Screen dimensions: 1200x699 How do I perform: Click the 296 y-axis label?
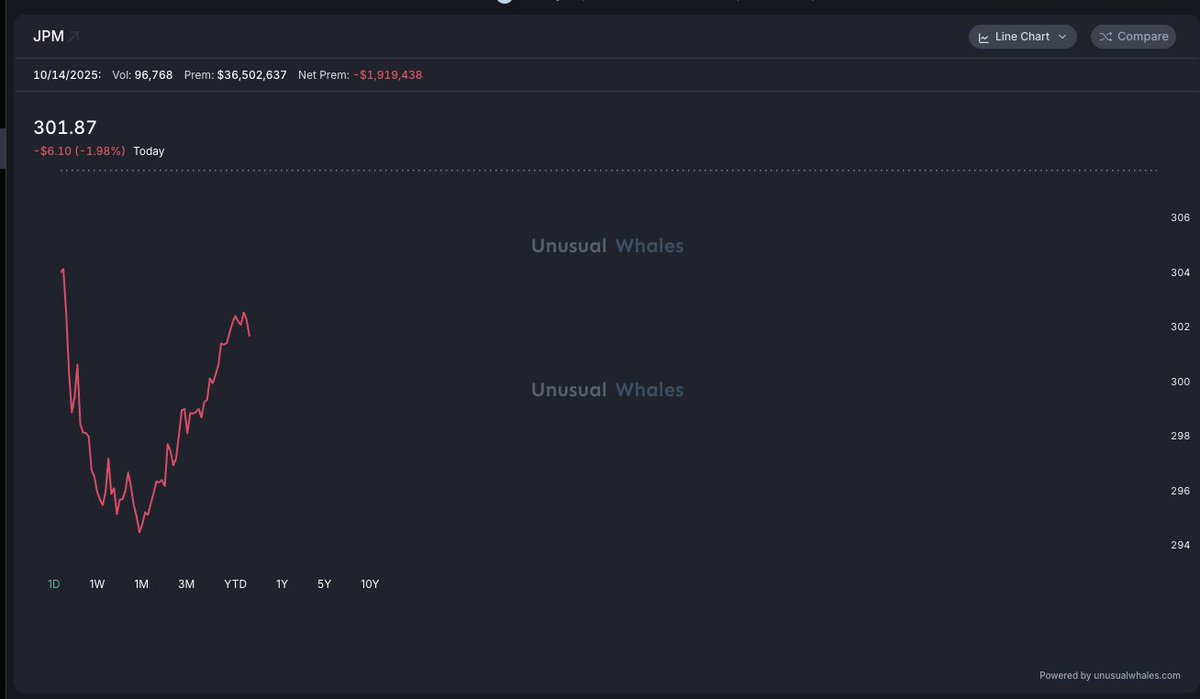[x=1180, y=491]
